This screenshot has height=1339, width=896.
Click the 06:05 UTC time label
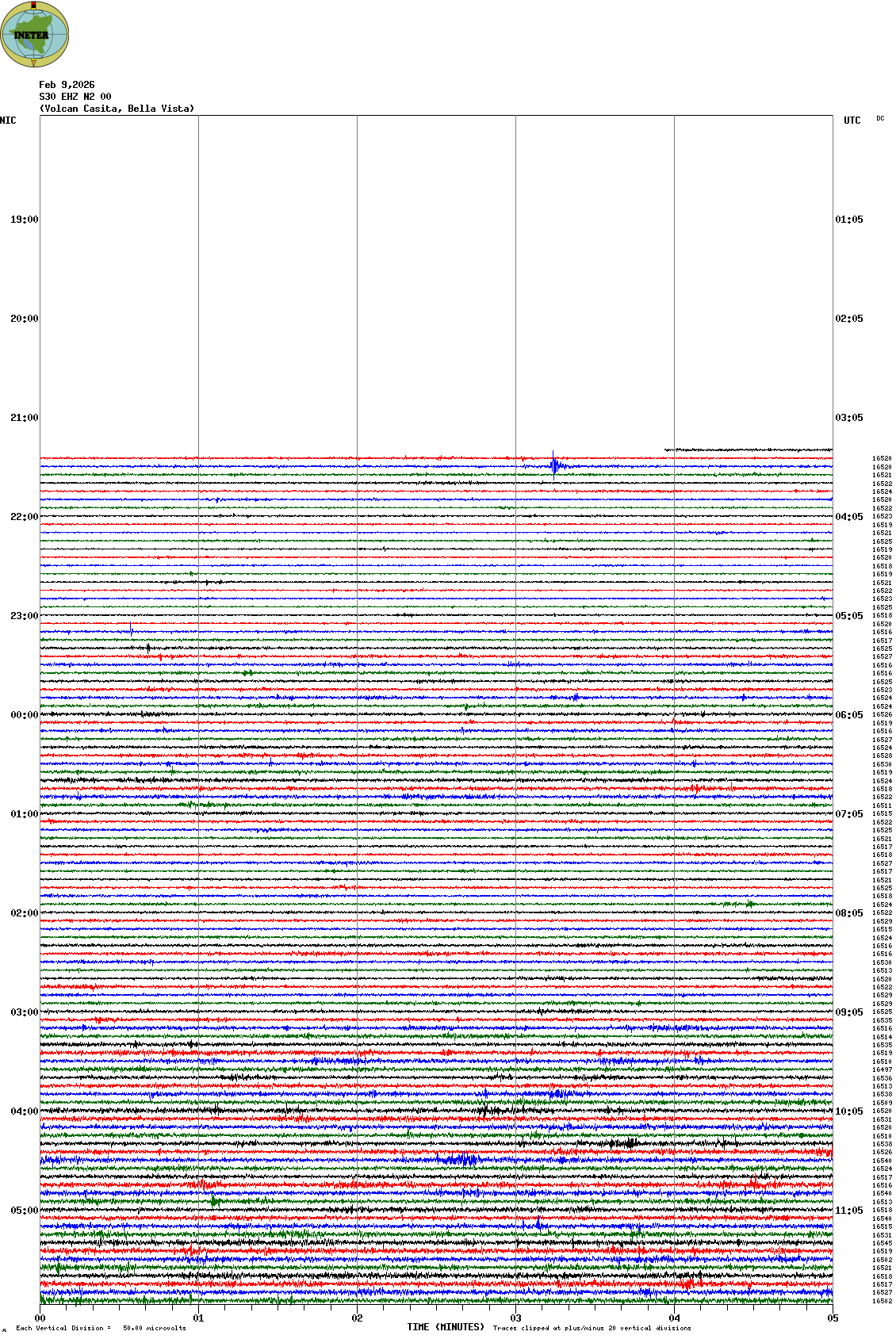(848, 715)
